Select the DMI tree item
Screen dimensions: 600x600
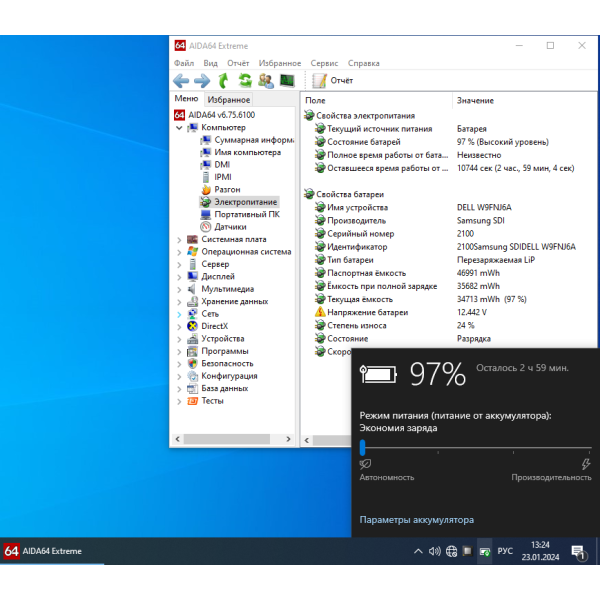click(215, 165)
